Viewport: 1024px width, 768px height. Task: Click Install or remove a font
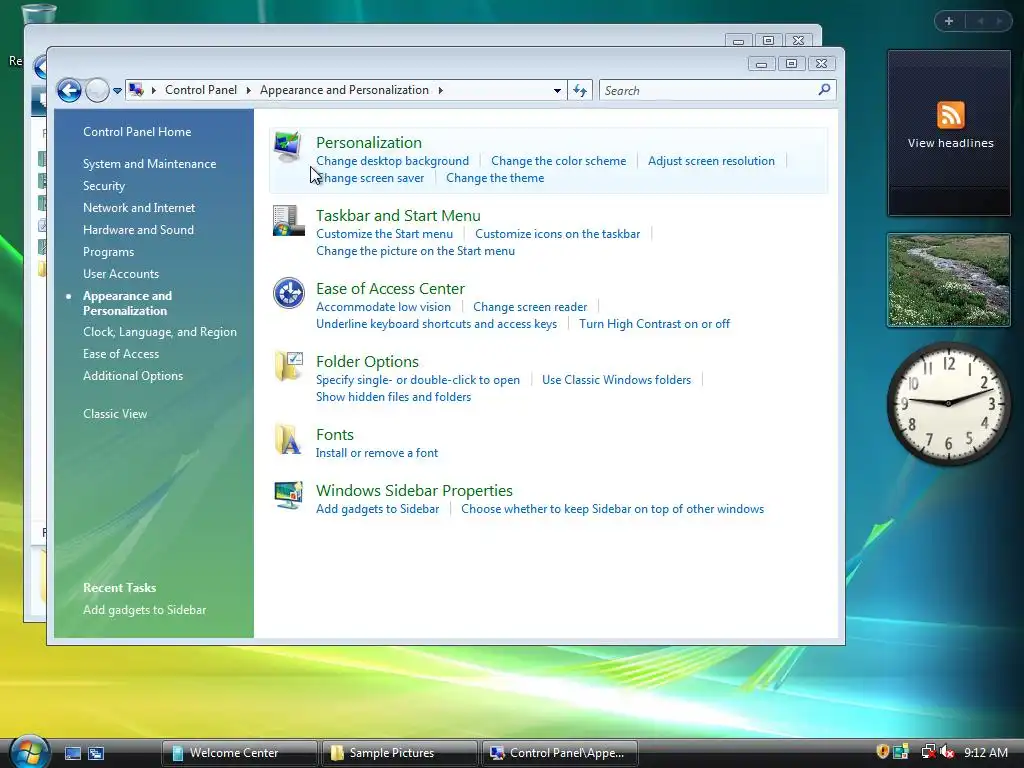click(377, 453)
